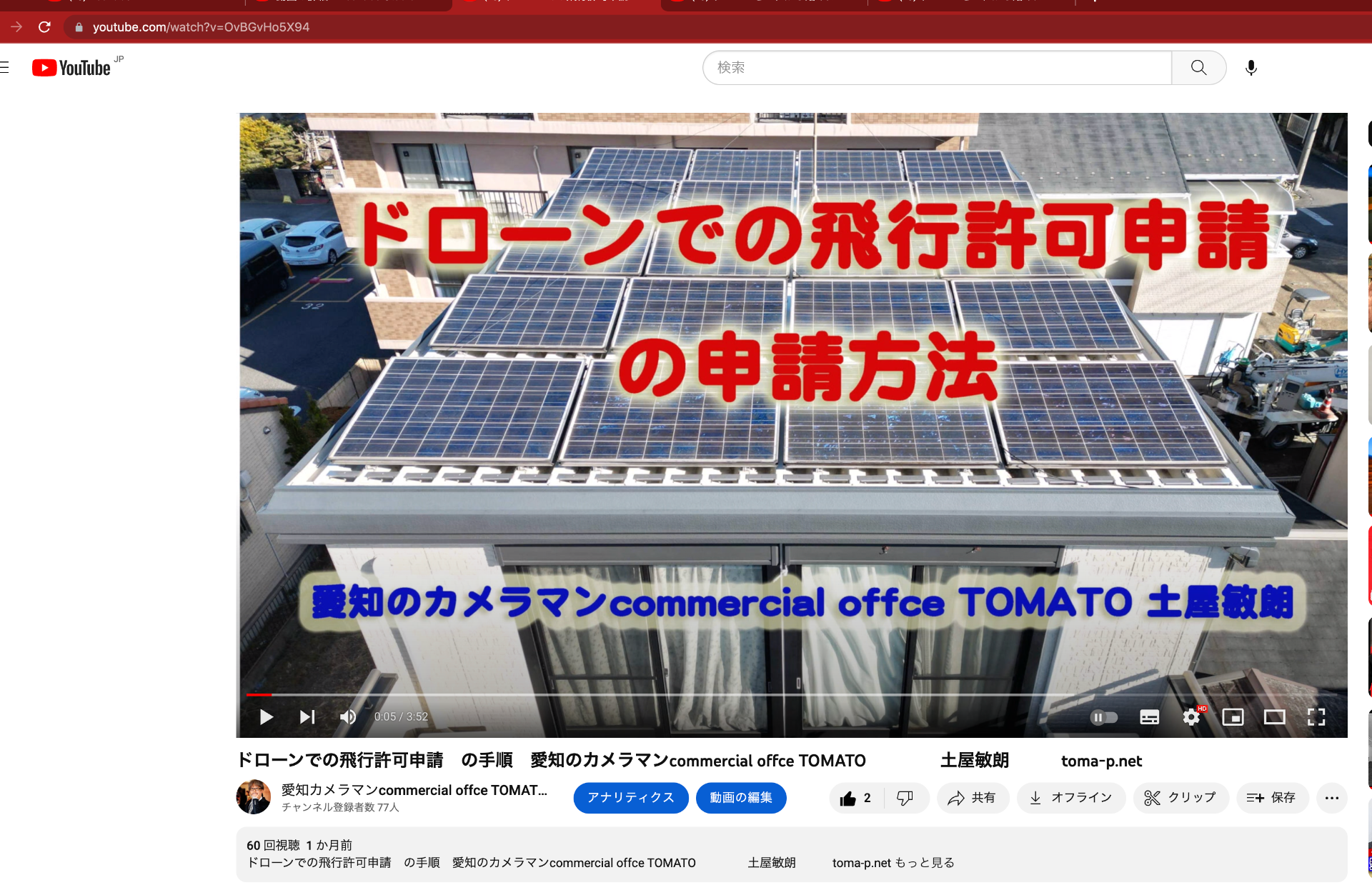Mute the video volume
This screenshot has height=885, width=1372.
tap(348, 716)
